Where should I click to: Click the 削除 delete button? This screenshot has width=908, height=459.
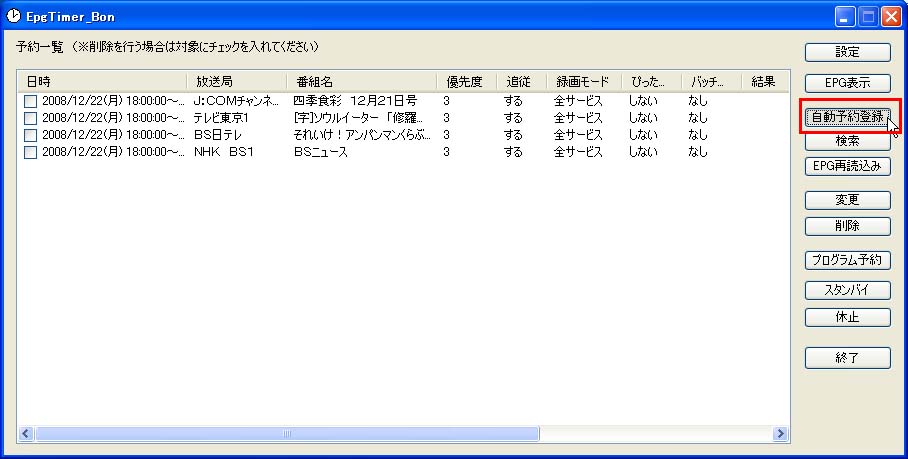[847, 226]
